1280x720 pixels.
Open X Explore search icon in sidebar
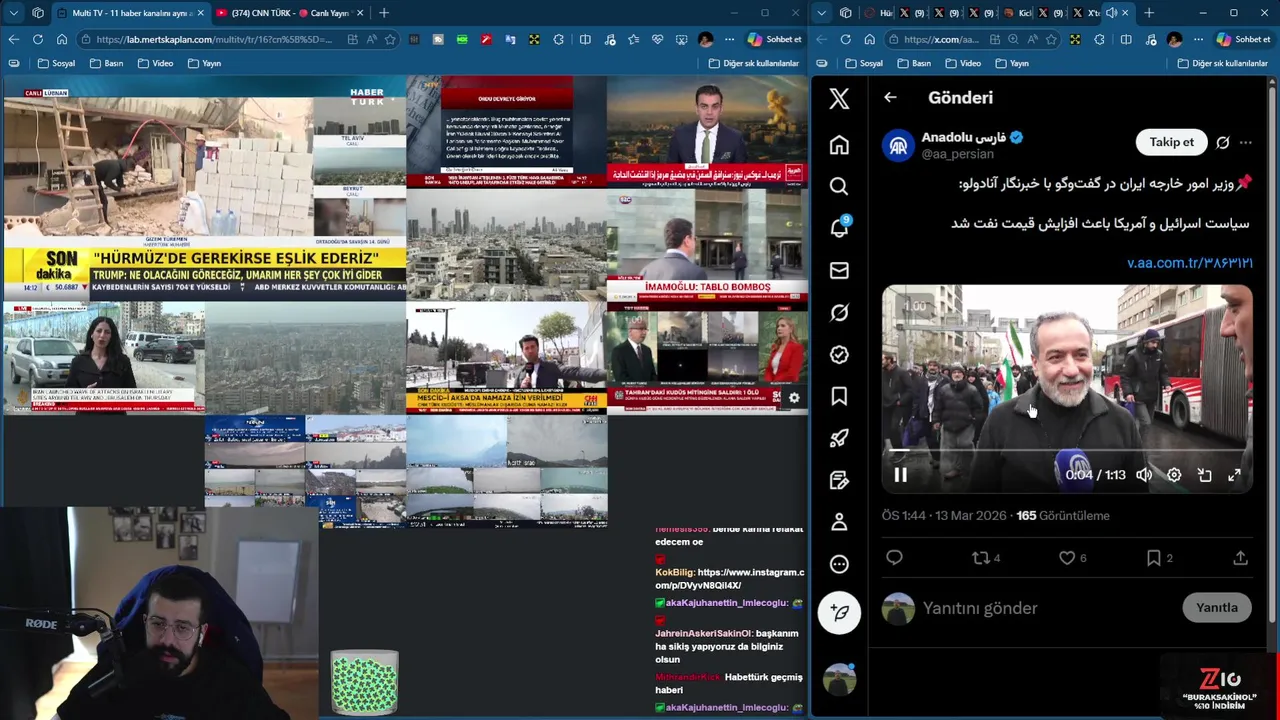(x=839, y=186)
